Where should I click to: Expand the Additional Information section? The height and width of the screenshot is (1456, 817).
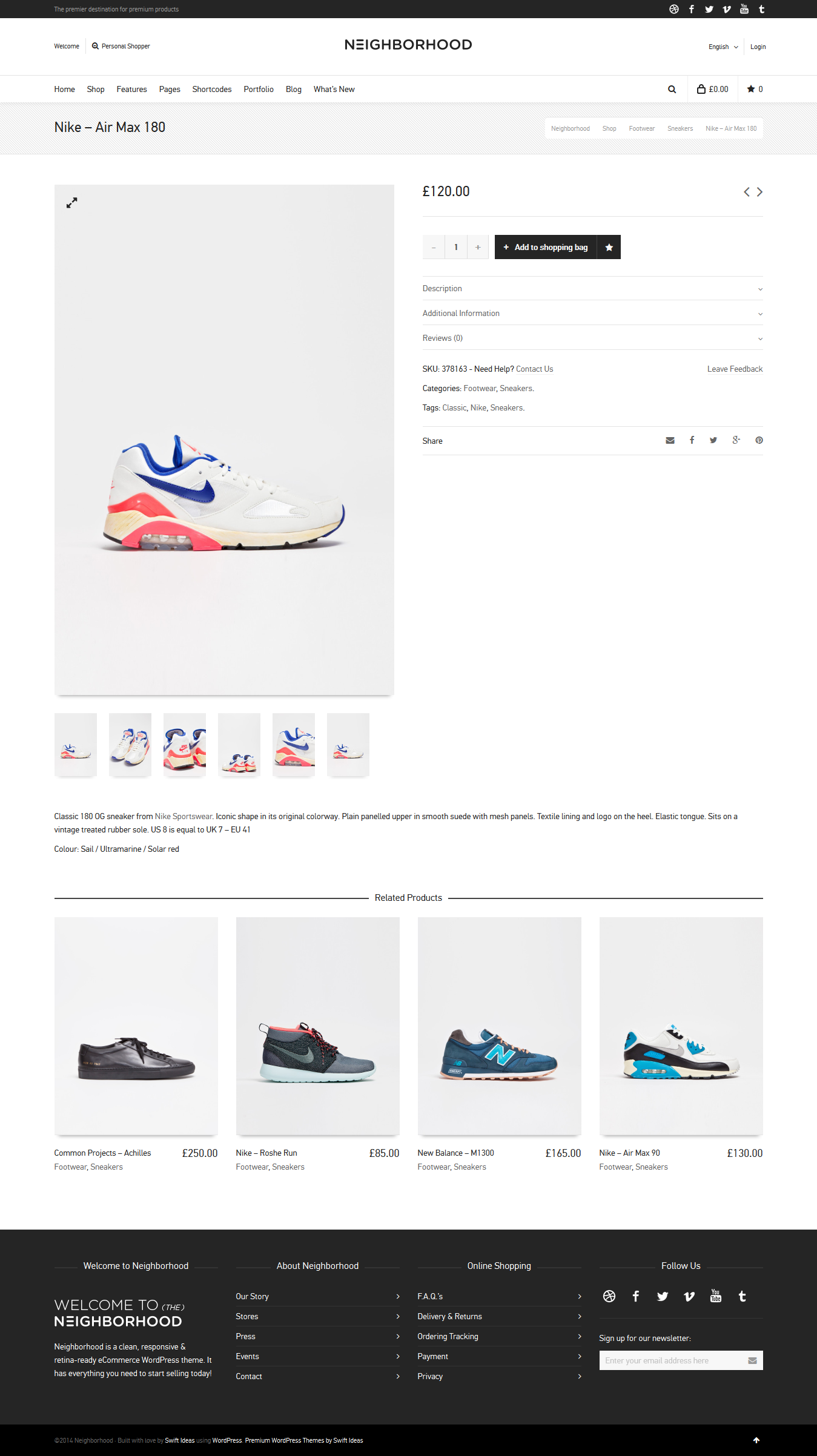592,313
